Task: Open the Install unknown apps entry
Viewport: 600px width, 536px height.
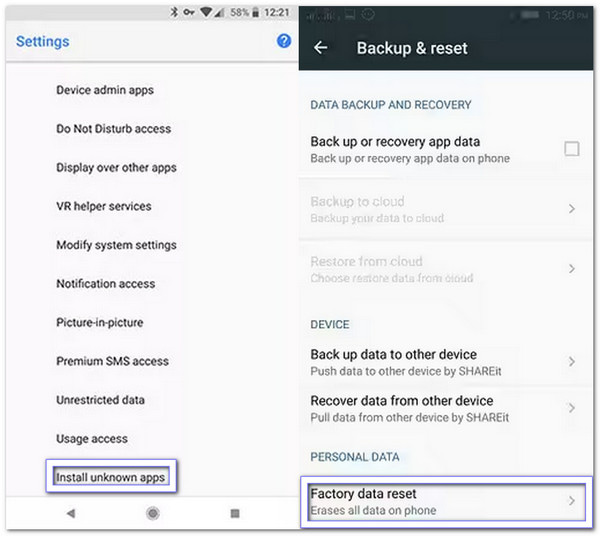Action: [x=111, y=477]
